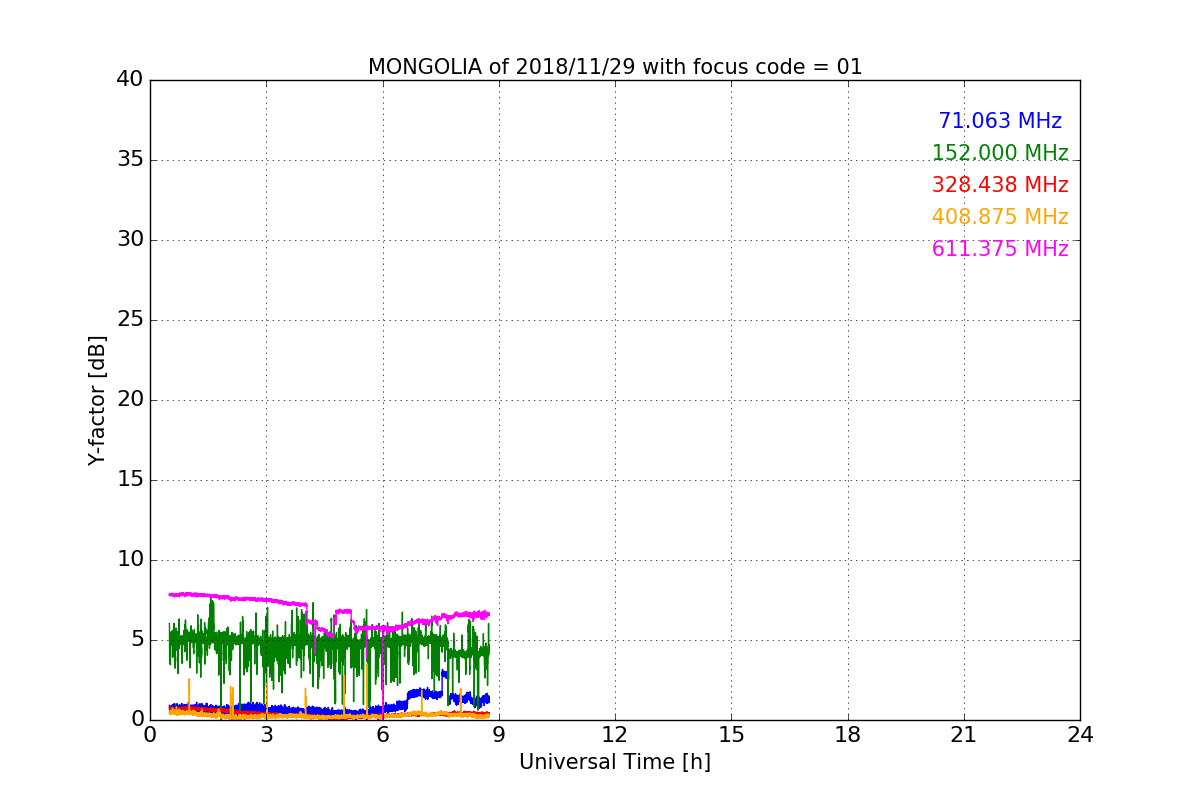
Task: Click the y-axis tick label 40
Action: [x=130, y=80]
